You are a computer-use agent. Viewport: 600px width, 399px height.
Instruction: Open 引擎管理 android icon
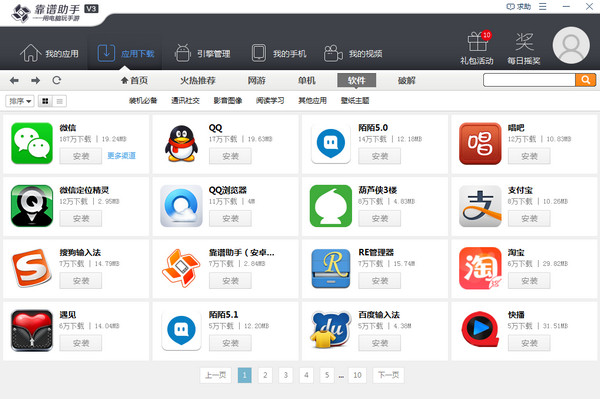[183, 53]
